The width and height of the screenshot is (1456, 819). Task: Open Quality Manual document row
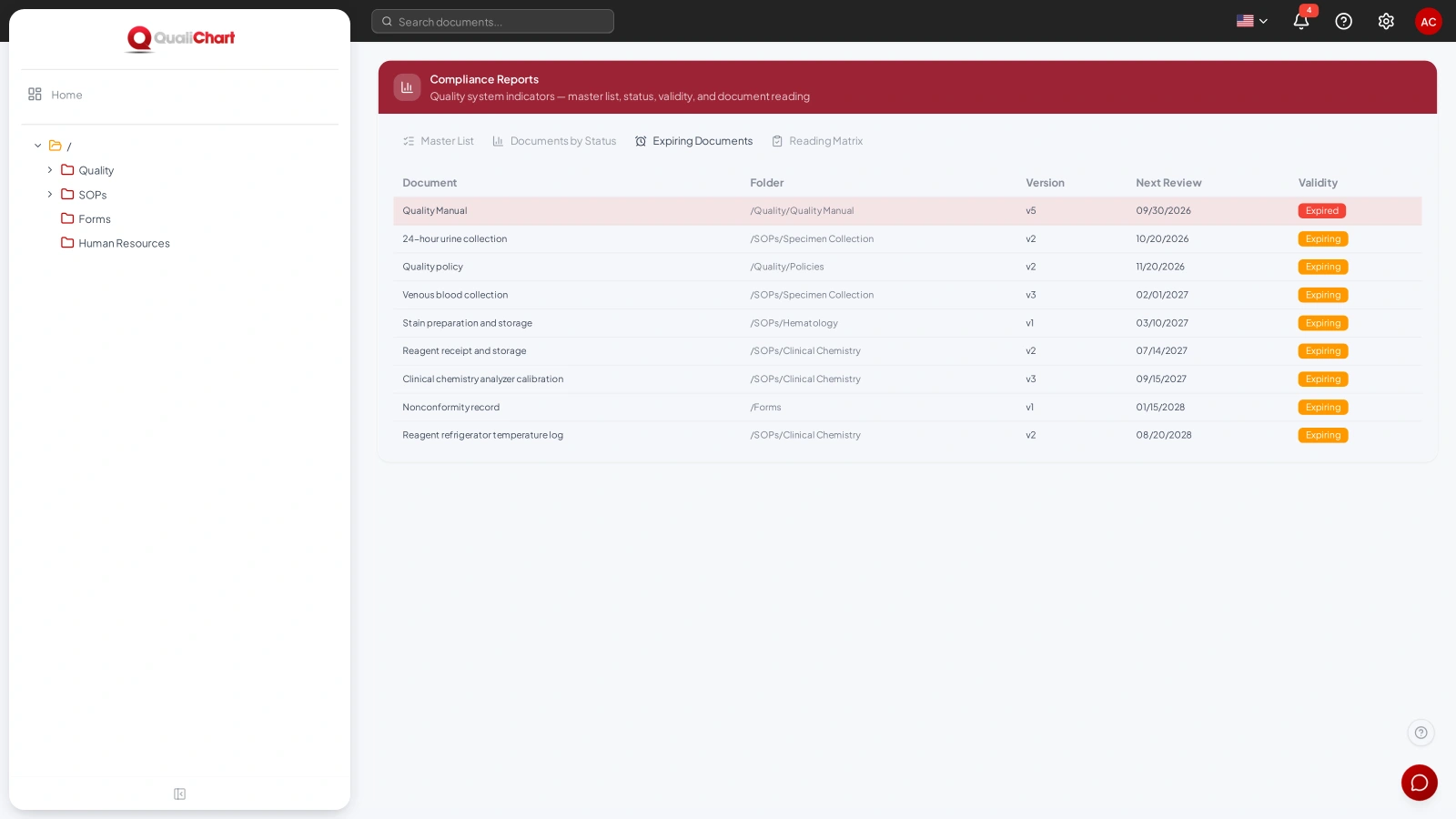click(907, 211)
